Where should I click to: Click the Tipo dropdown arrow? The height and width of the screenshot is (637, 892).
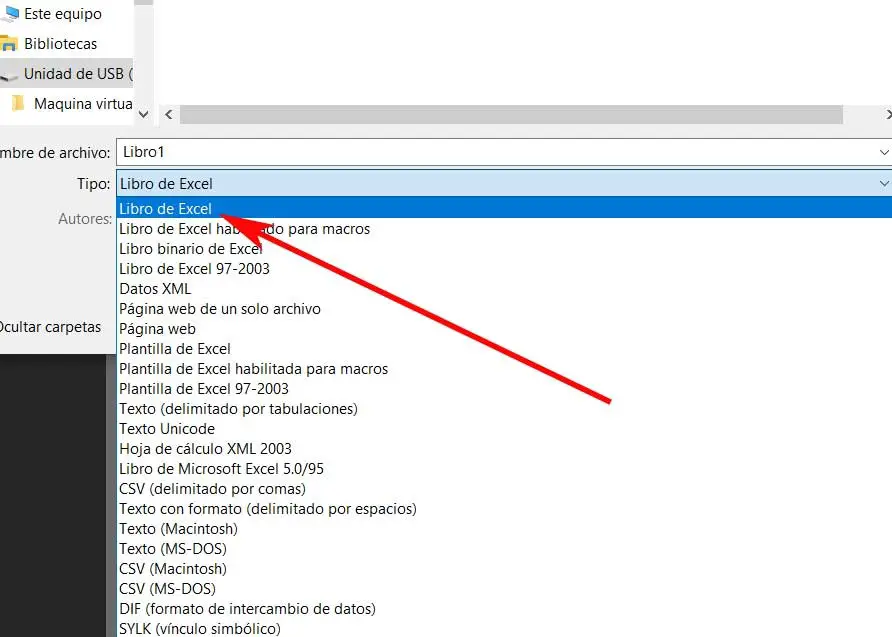coord(883,183)
